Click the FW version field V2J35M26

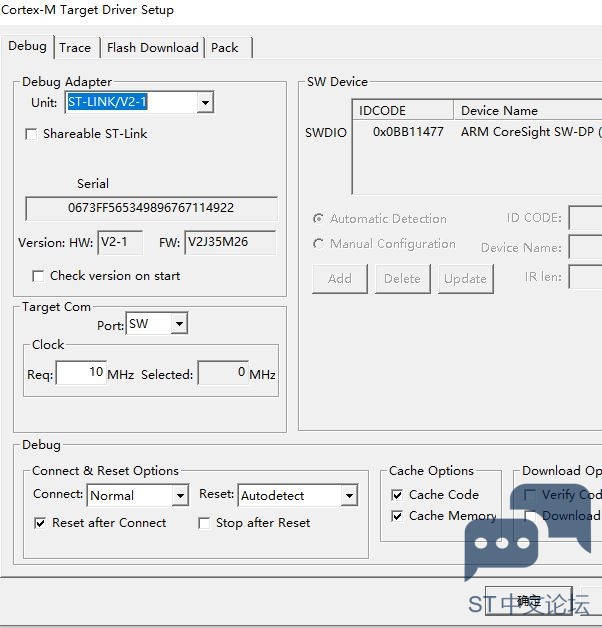pyautogui.click(x=230, y=242)
